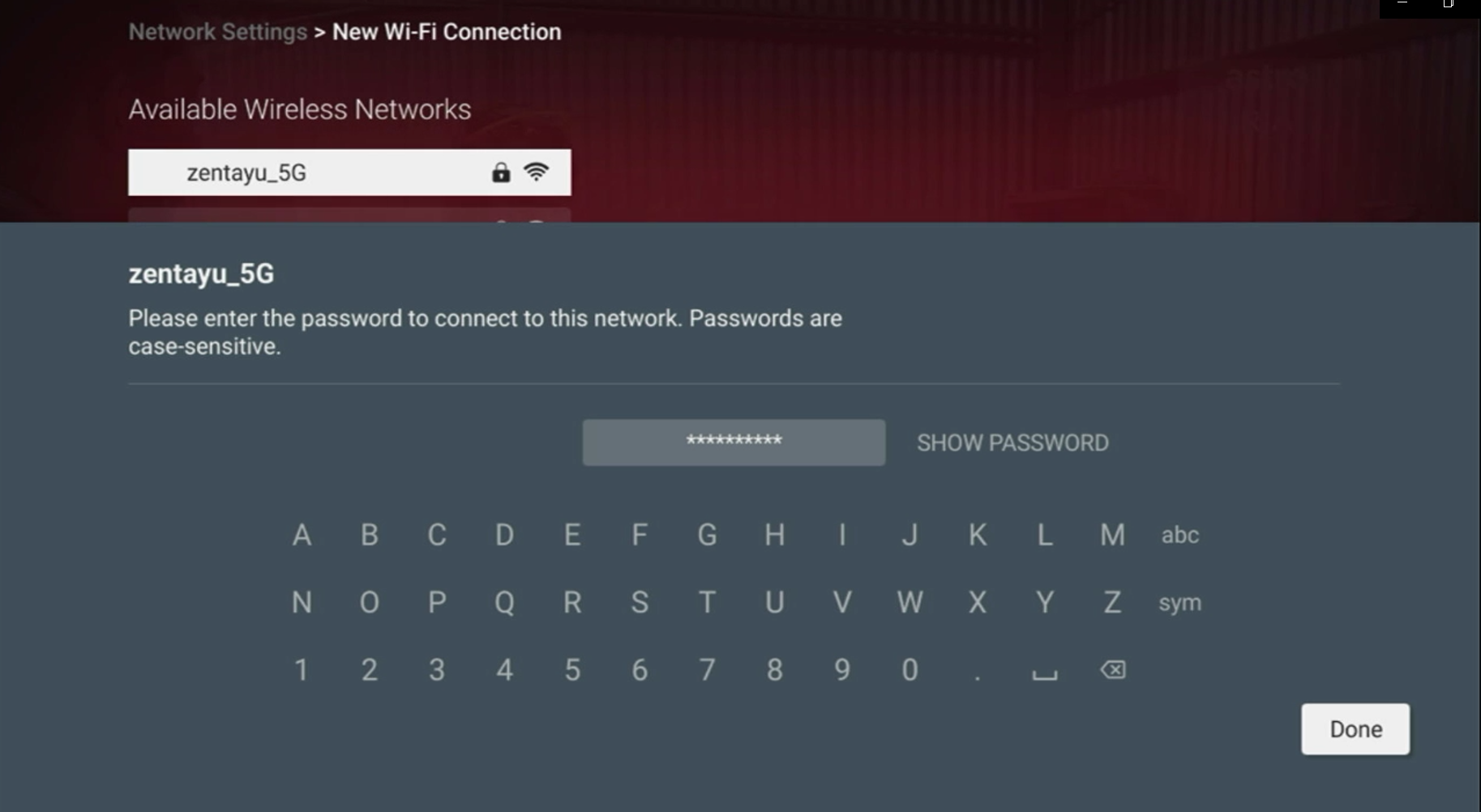This screenshot has height=812, width=1481.
Task: Tap the letter G key
Action: click(x=707, y=535)
